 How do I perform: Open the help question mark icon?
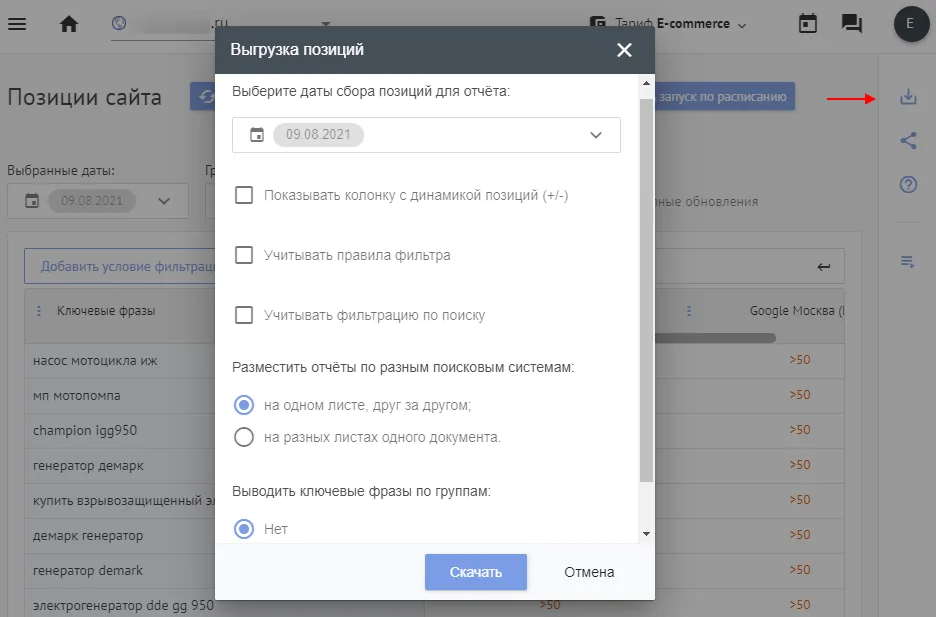[908, 184]
